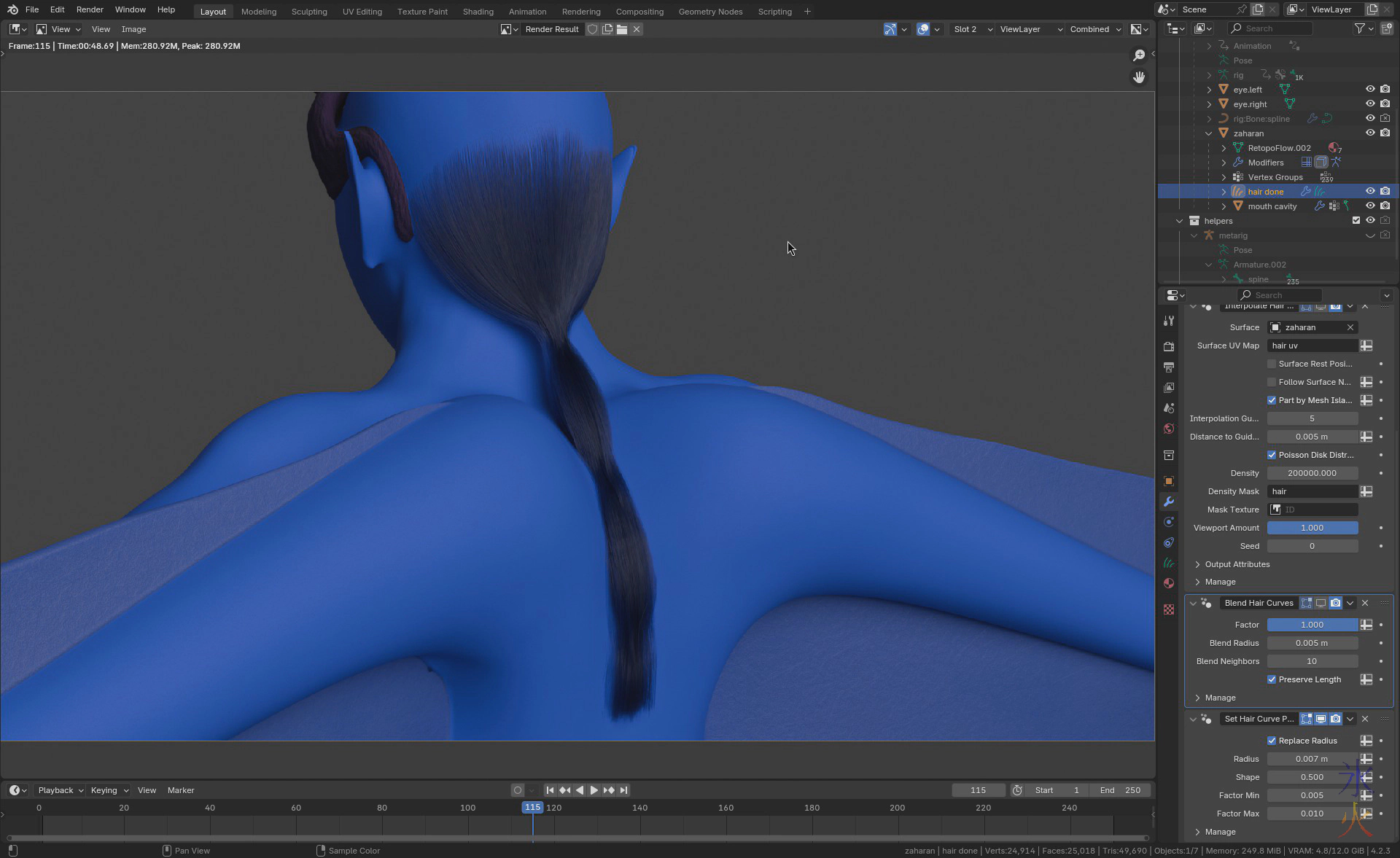Uncheck Preserve Length checkbox
The image size is (1400, 858).
1272,679
